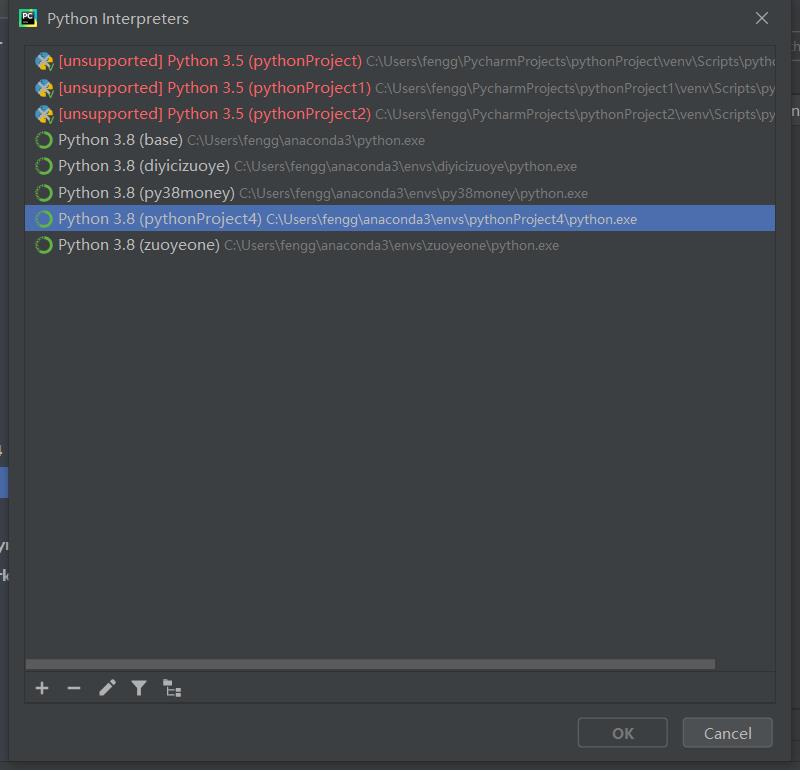Image resolution: width=800 pixels, height=770 pixels.
Task: Click the show paths tree icon
Action: coord(172,688)
